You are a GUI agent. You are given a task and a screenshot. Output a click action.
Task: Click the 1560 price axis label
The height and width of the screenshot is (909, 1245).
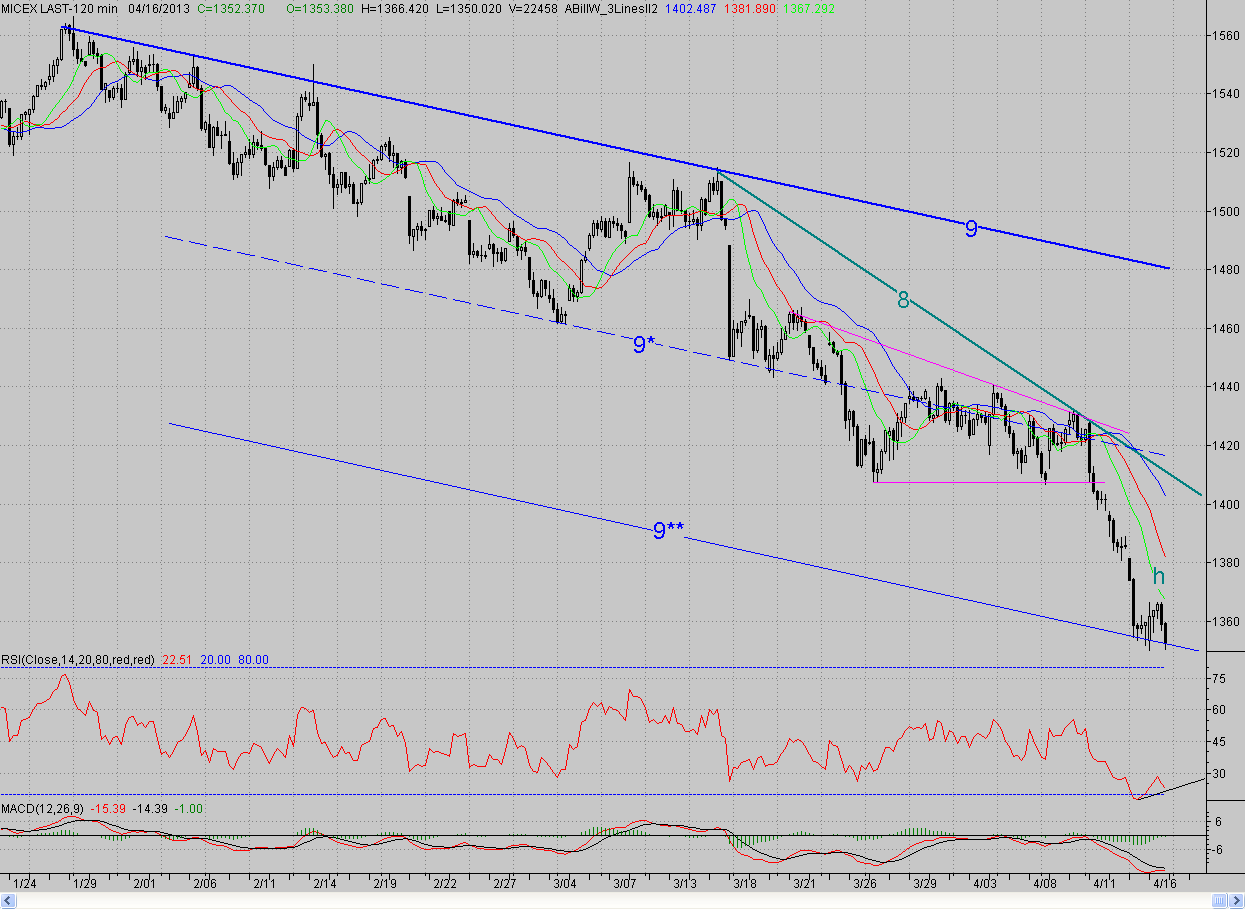point(1227,36)
